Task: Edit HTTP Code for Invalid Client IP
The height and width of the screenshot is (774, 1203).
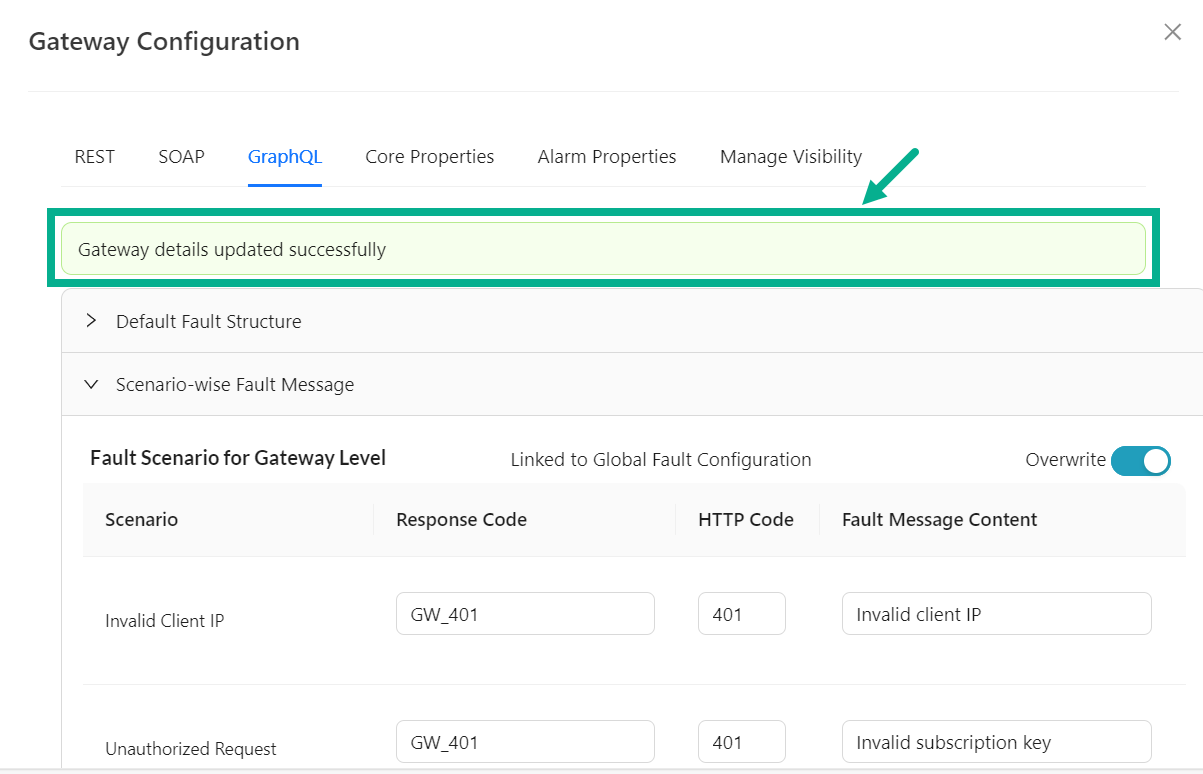Action: point(741,614)
